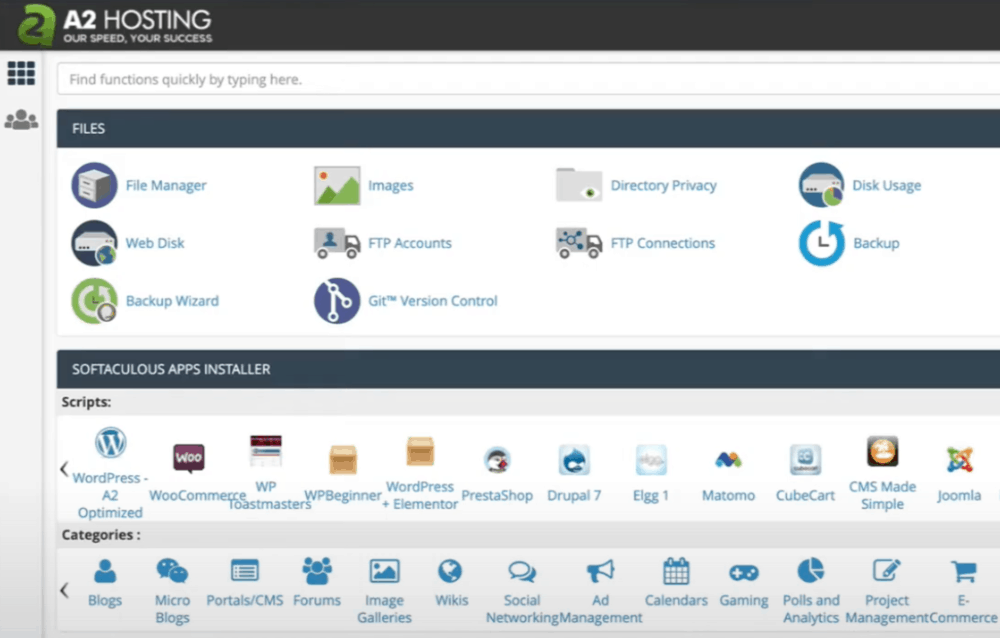
Task: Open the apps grid in the sidebar
Action: pyautogui.click(x=21, y=73)
